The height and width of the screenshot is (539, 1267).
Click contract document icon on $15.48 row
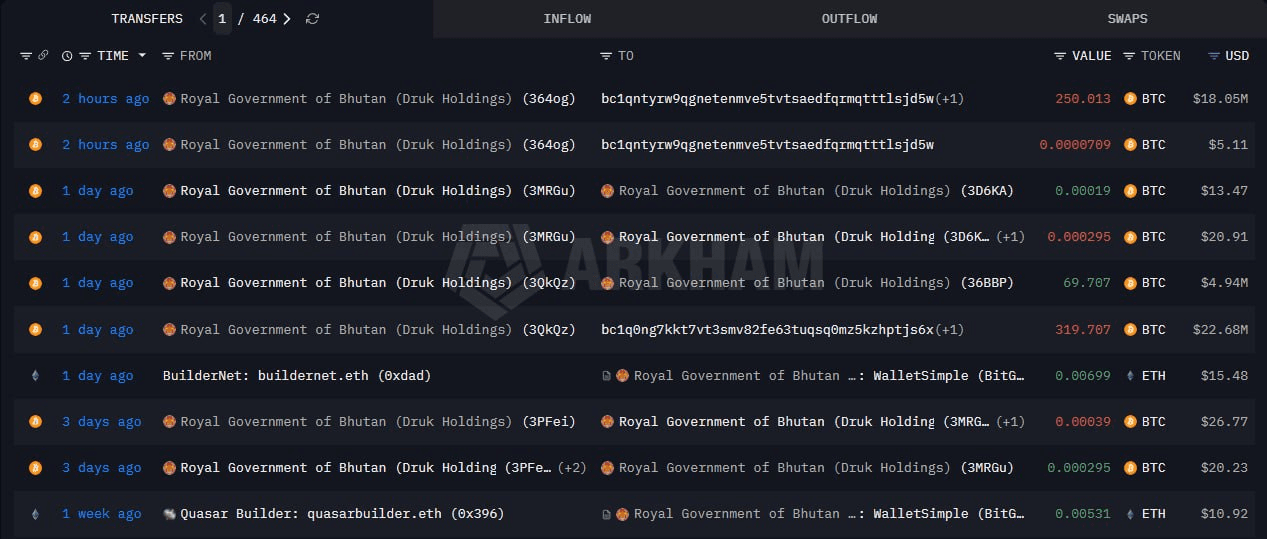click(x=606, y=376)
